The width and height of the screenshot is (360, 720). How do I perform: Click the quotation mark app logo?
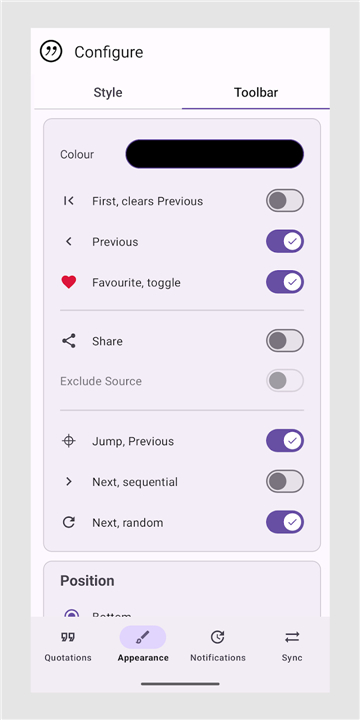pos(51,51)
